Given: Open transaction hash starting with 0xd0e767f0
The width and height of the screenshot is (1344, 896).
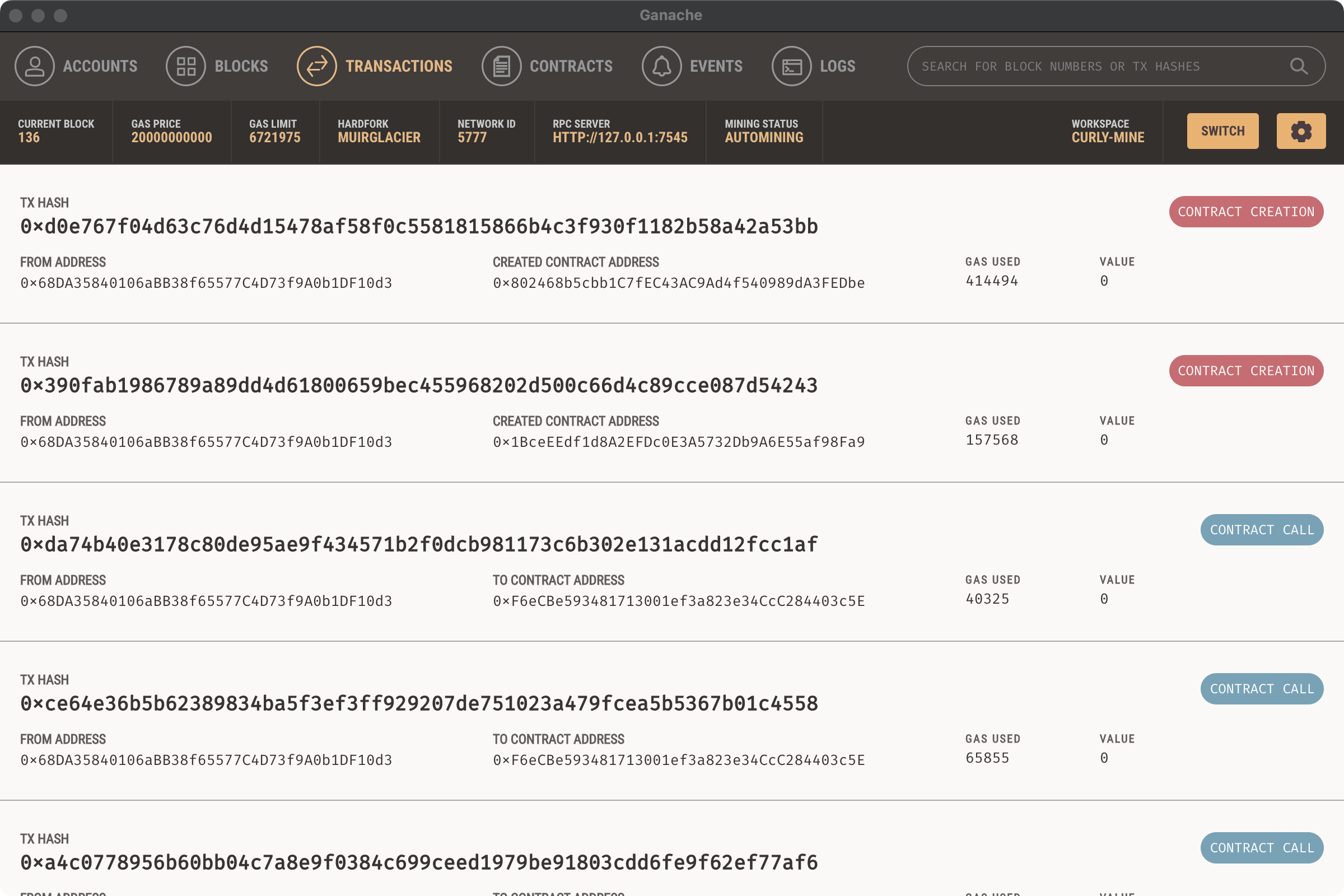Looking at the screenshot, I should click(x=419, y=227).
